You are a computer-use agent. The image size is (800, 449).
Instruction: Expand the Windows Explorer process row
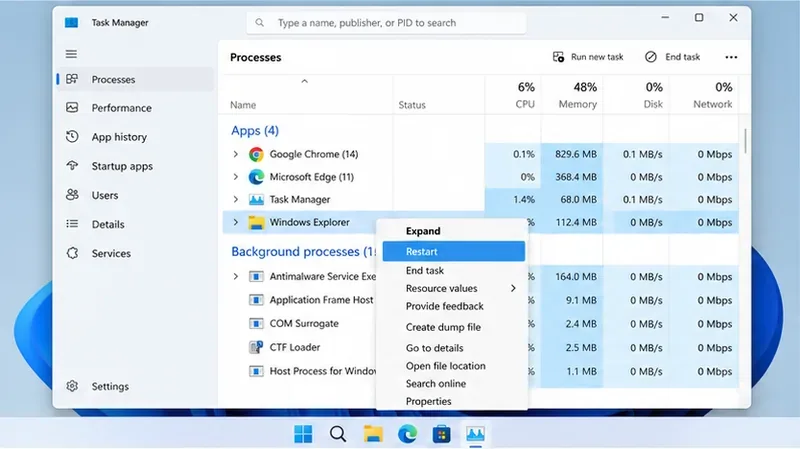tap(236, 222)
